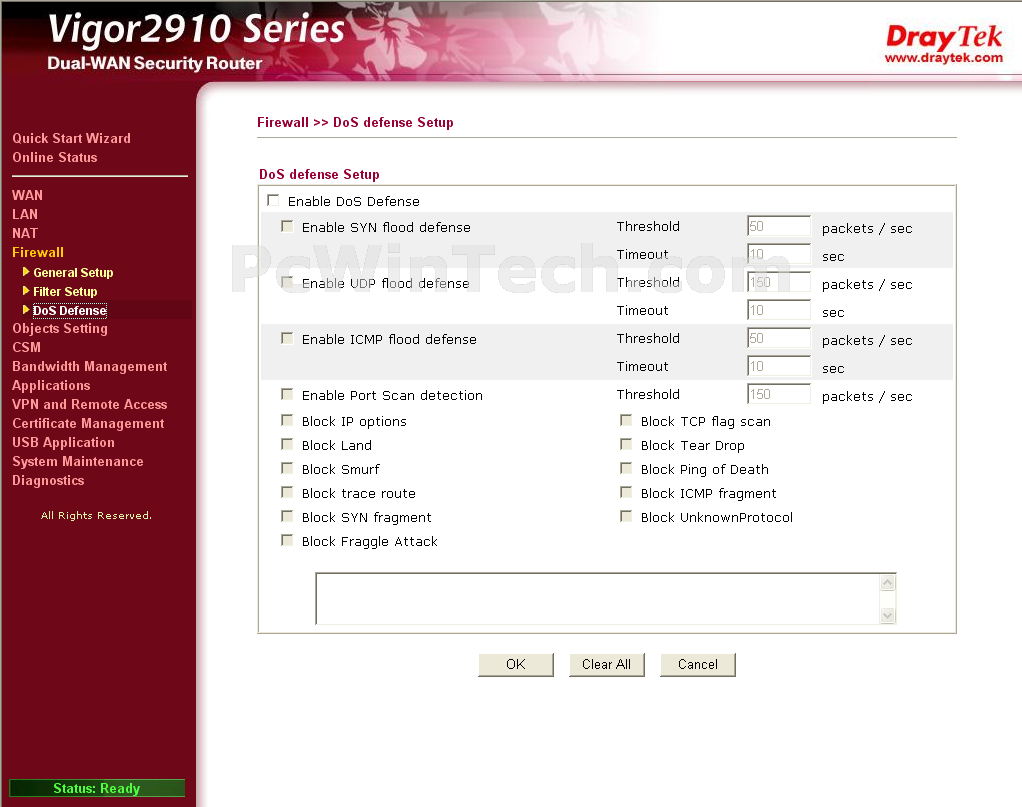This screenshot has width=1022, height=807.
Task: Click the Status: Ready indicator
Action: pos(96,788)
